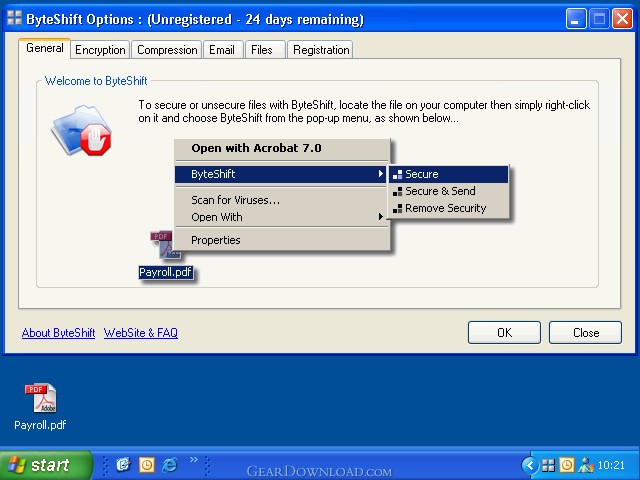Image resolution: width=640 pixels, height=480 pixels.
Task: Expand the ByteShift submenu arrow
Action: (380, 174)
